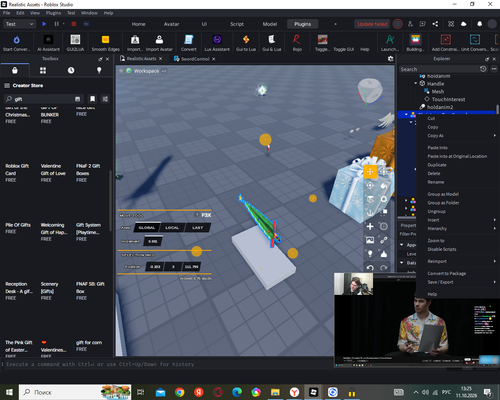Set move tool axes to LOCAL
Screen dimensions: 500x400
(x=172, y=228)
